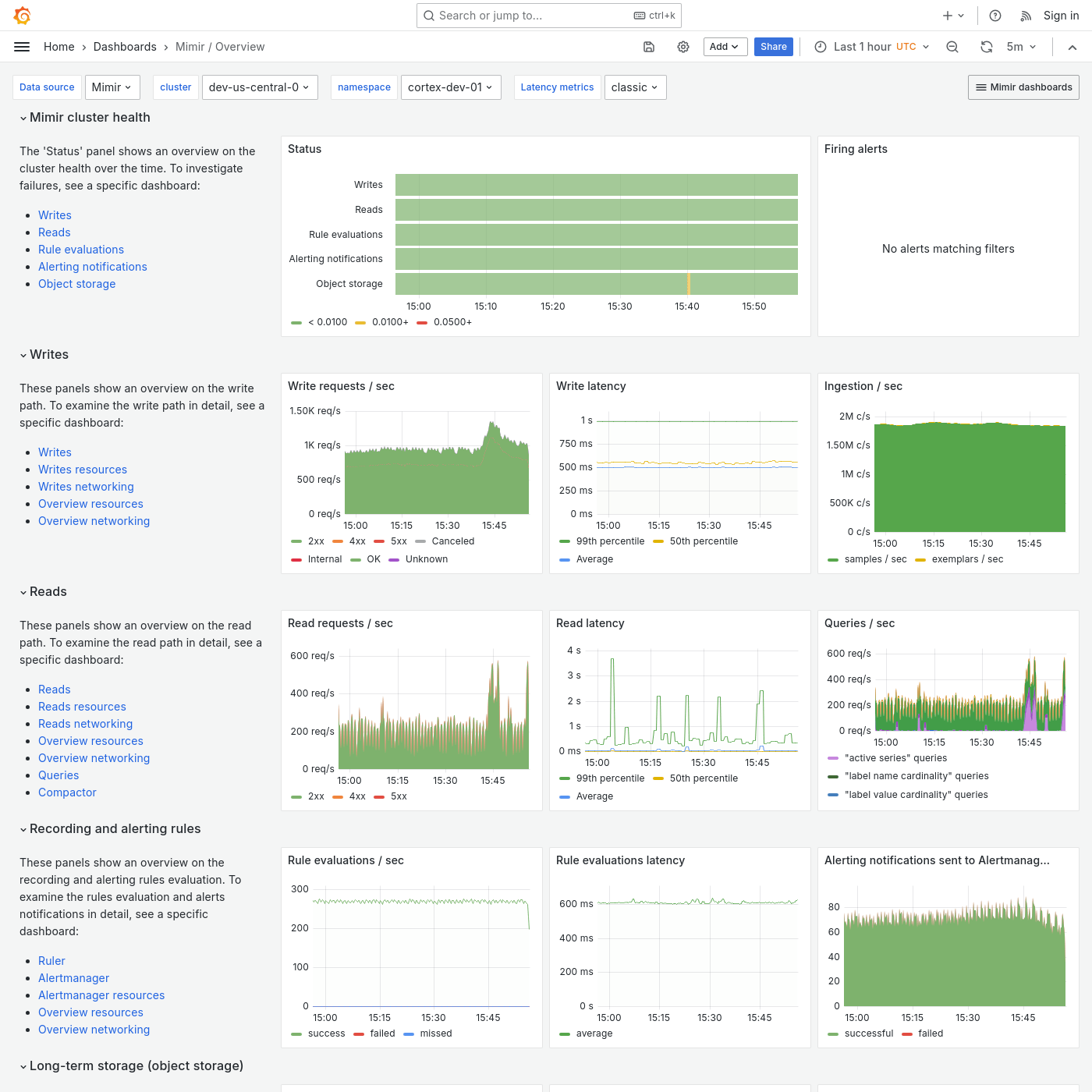Save the dashboard using the save icon

648,47
